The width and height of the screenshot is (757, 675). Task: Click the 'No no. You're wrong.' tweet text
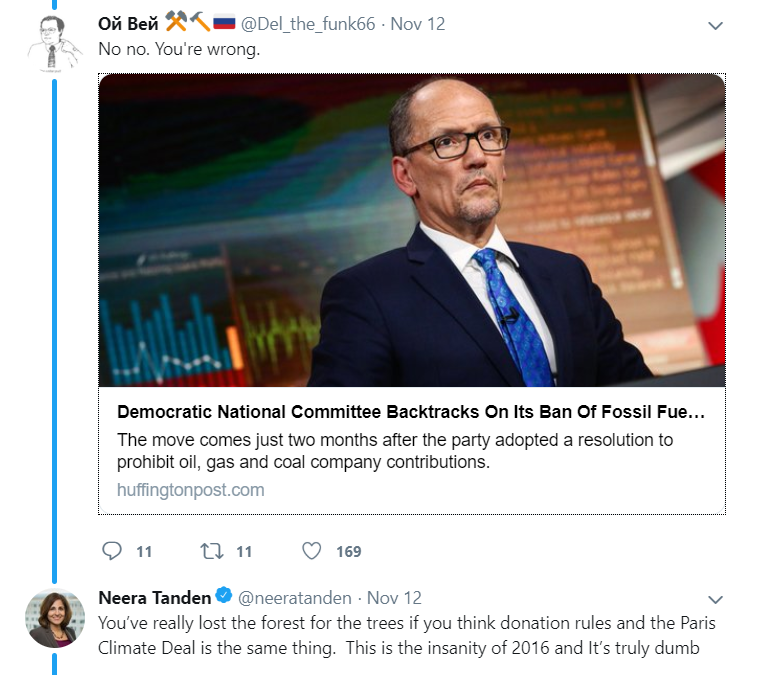pos(179,49)
